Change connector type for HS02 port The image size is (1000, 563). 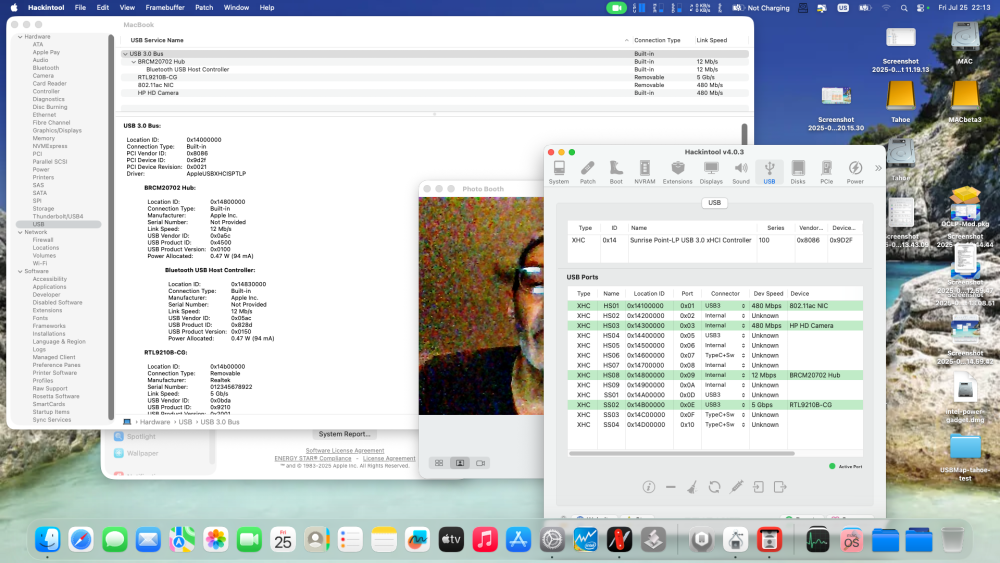(724, 316)
